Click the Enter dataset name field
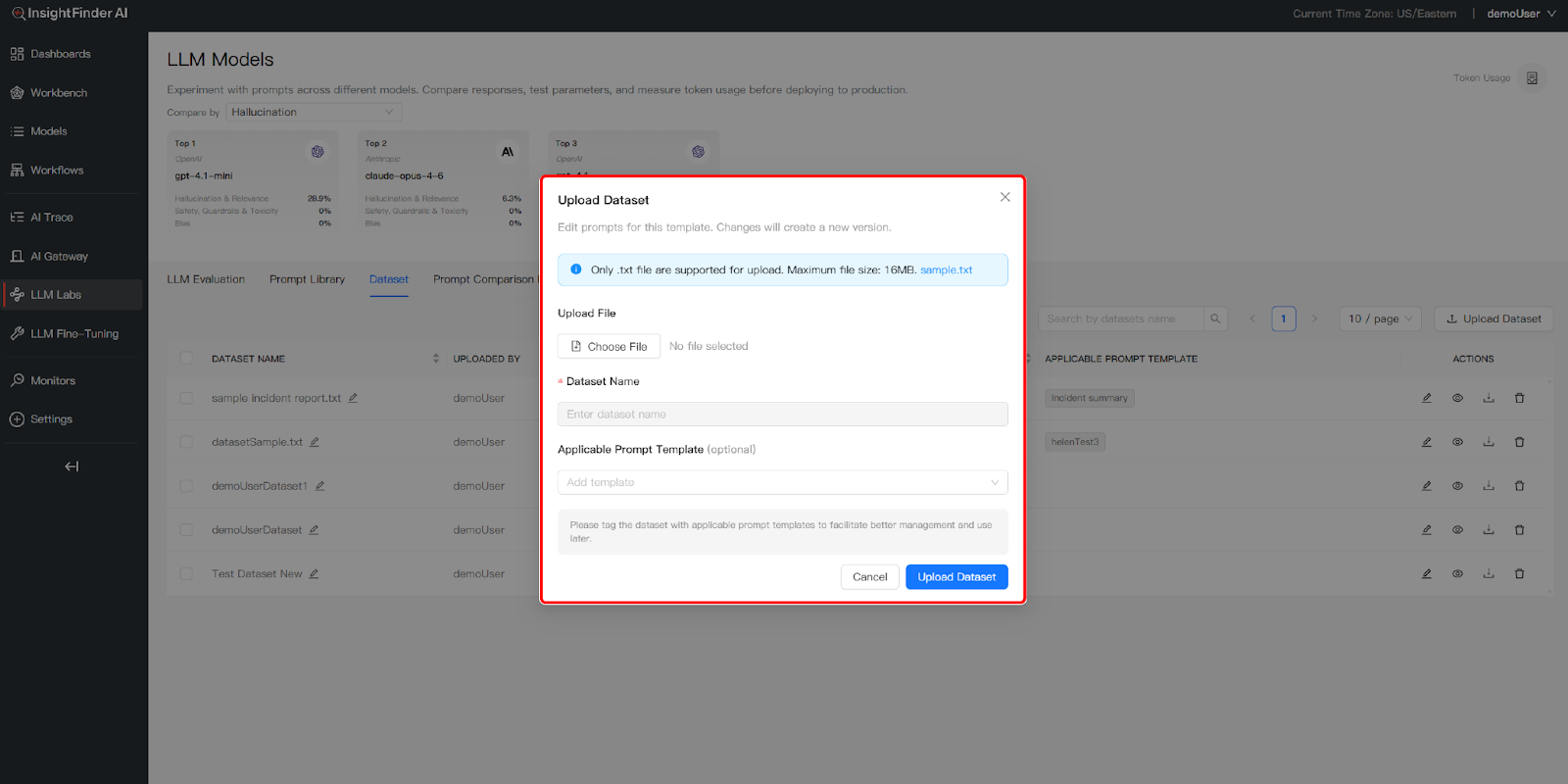Image resolution: width=1568 pixels, height=784 pixels. point(782,415)
